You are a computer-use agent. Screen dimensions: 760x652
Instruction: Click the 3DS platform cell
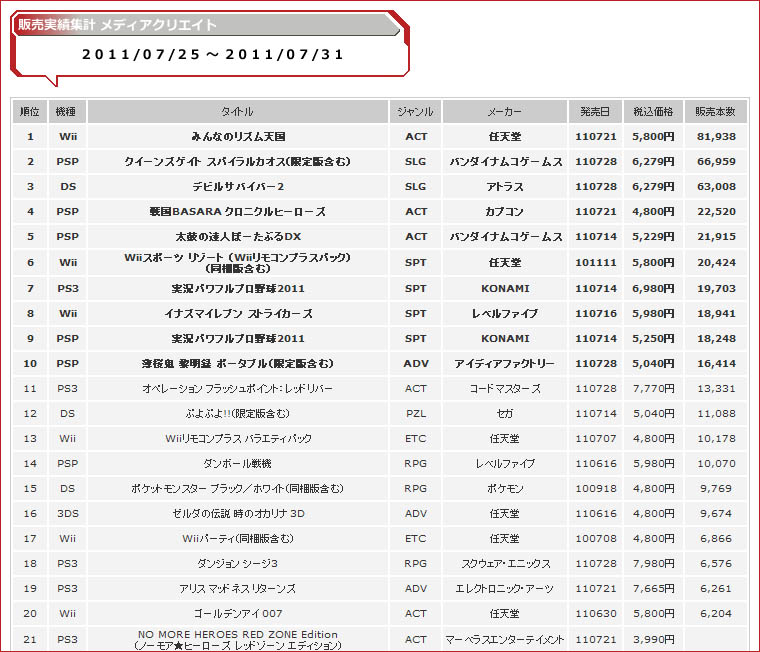(x=67, y=513)
